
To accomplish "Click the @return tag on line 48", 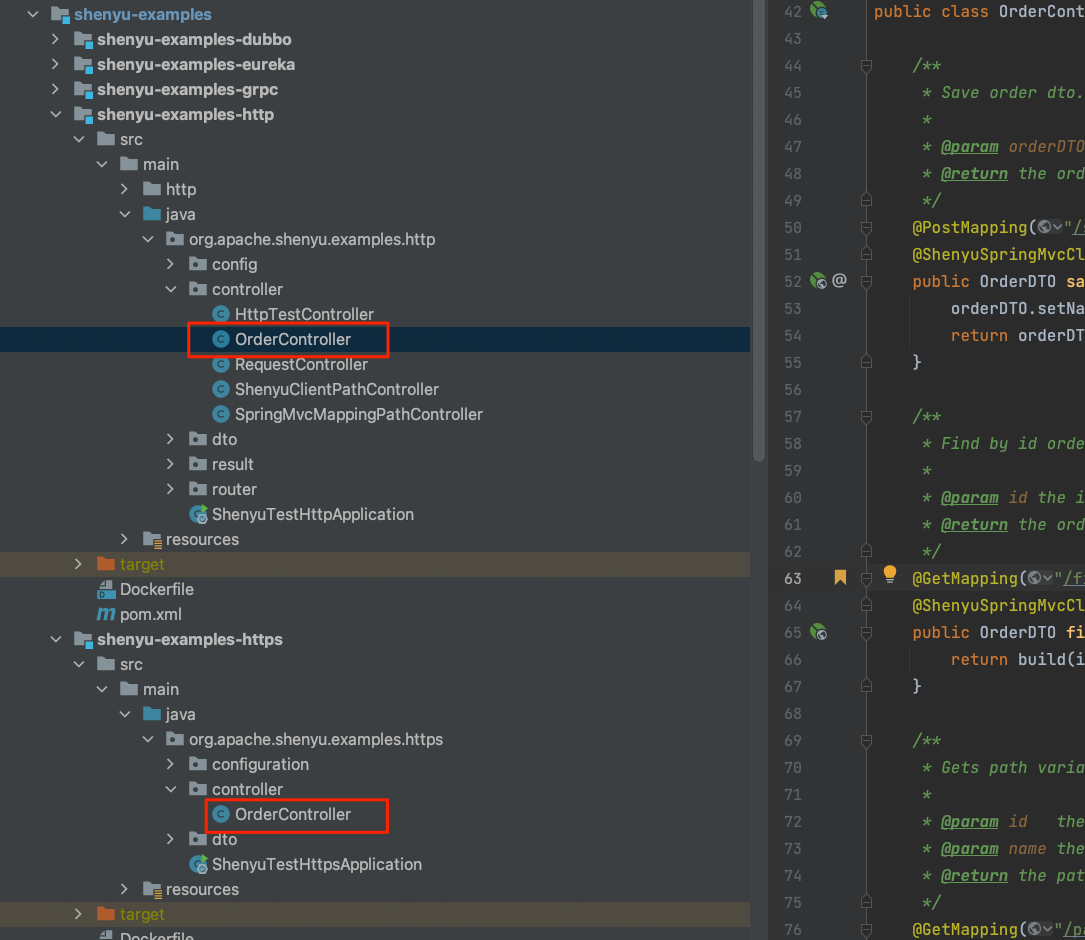I will (974, 174).
